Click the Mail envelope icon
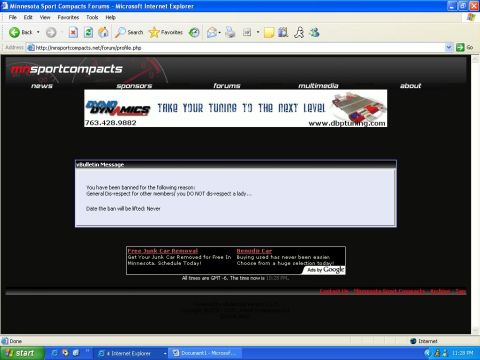This screenshot has width=480, height=360. pyautogui.click(x=212, y=32)
